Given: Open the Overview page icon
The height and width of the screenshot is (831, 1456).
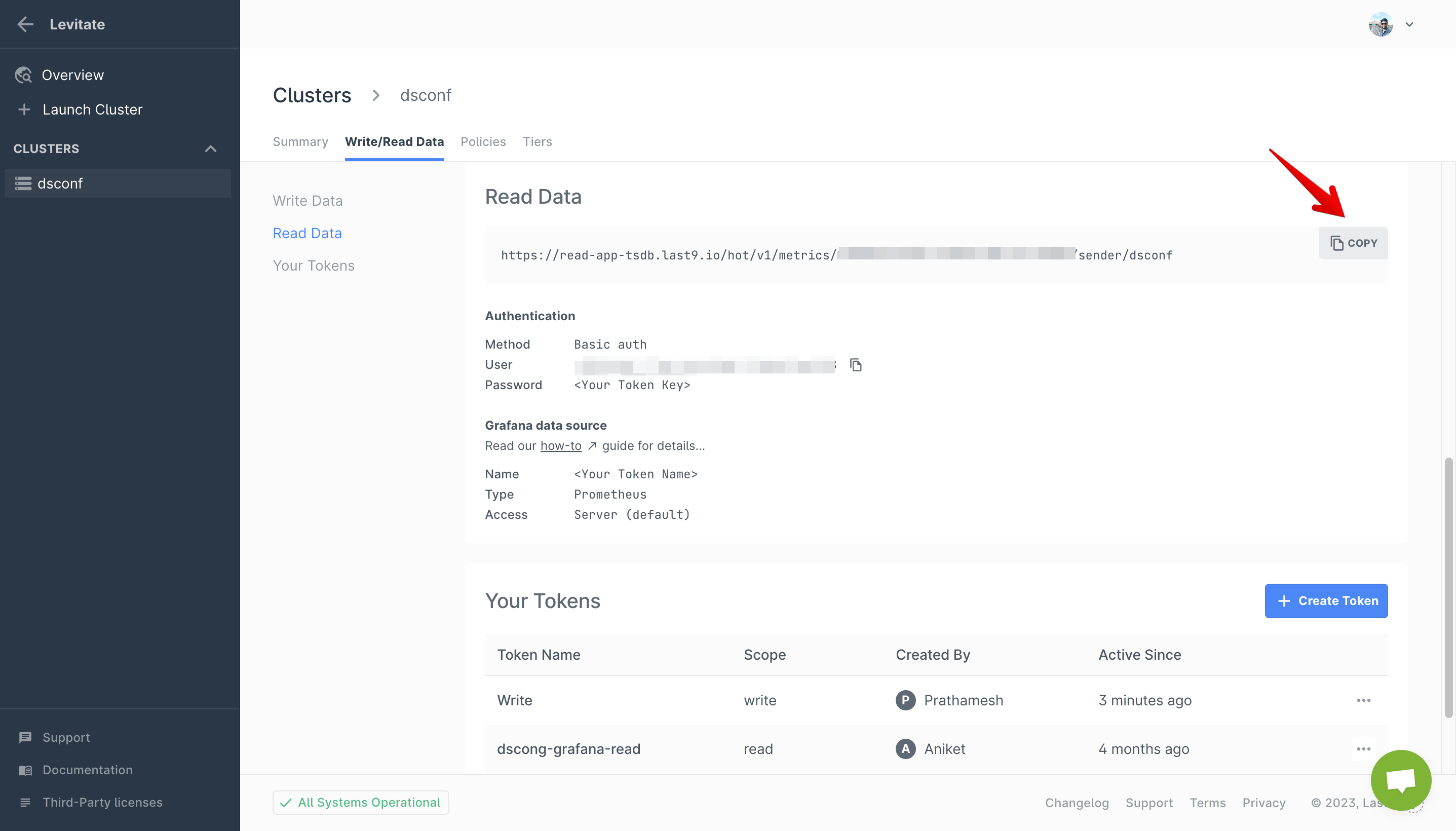Looking at the screenshot, I should 23,75.
